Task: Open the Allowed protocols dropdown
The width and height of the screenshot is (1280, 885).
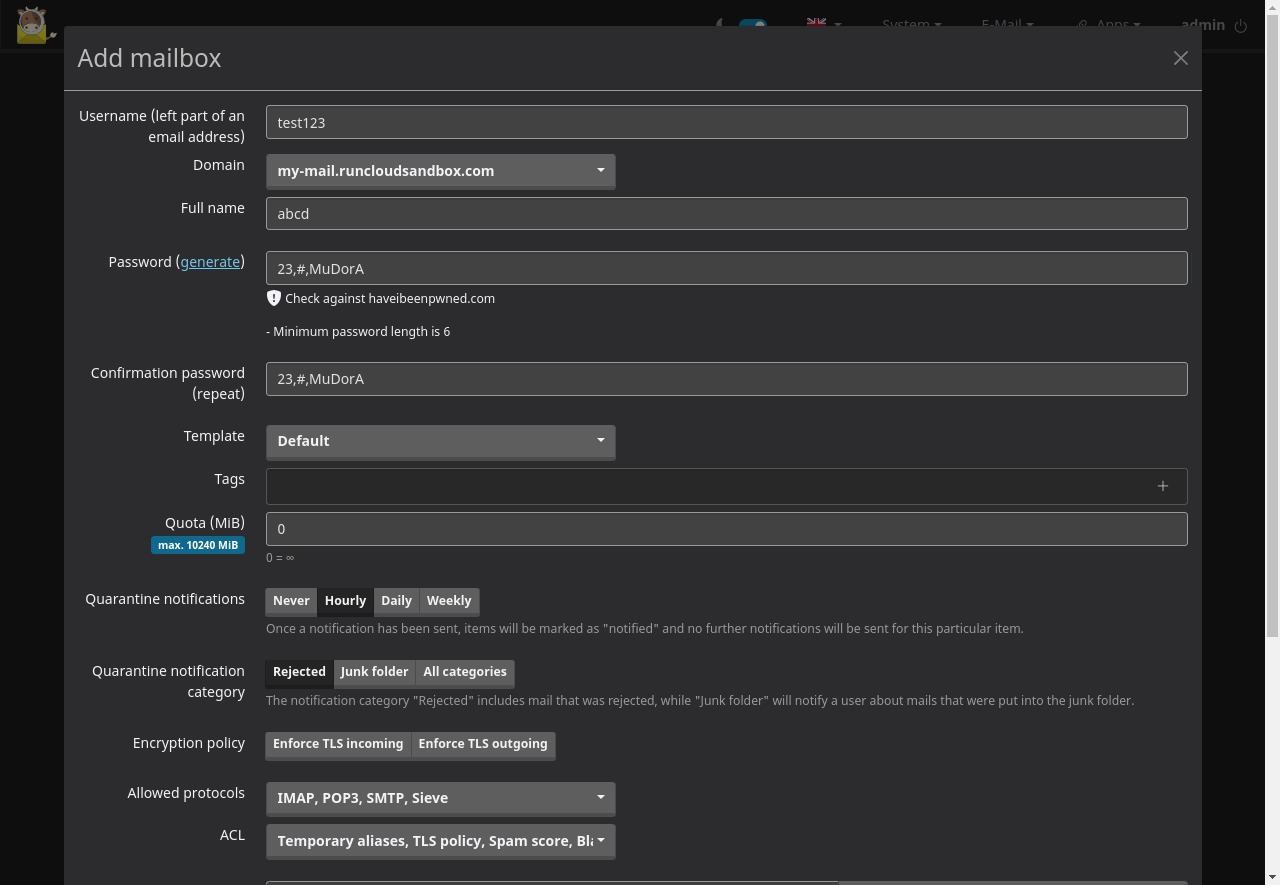Action: [440, 798]
